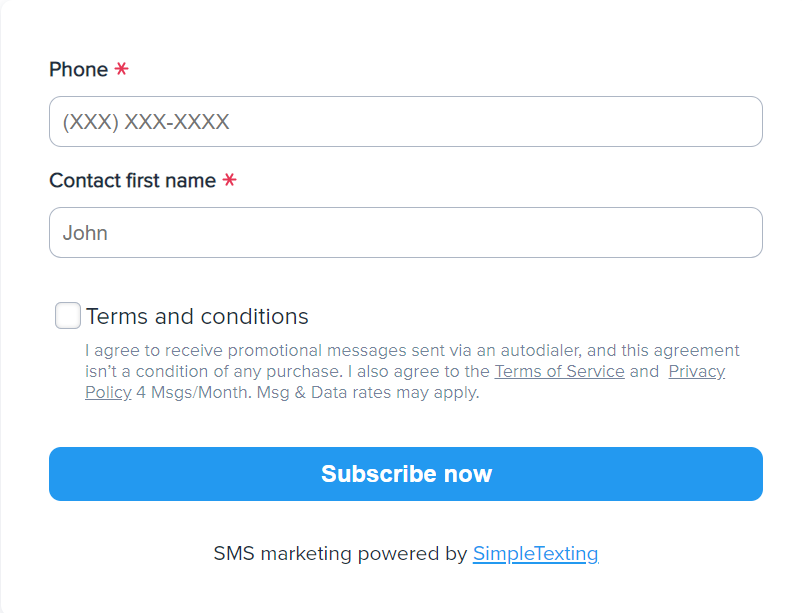Check the Terms and conditions checkbox
802x613 pixels.
68,316
